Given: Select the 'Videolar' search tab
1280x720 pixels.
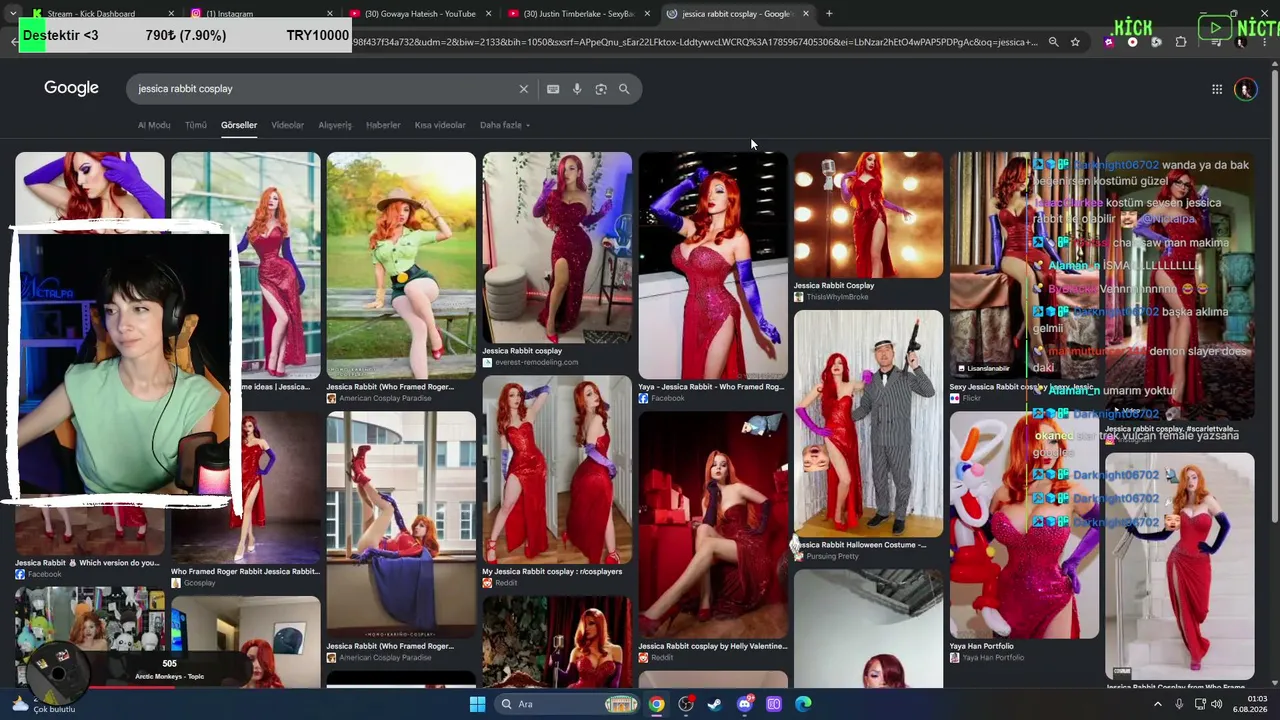Looking at the screenshot, I should tap(288, 125).
